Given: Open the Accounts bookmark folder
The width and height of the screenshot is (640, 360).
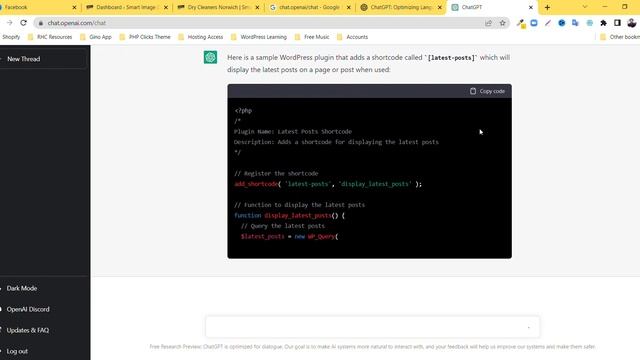Looking at the screenshot, I should (353, 37).
